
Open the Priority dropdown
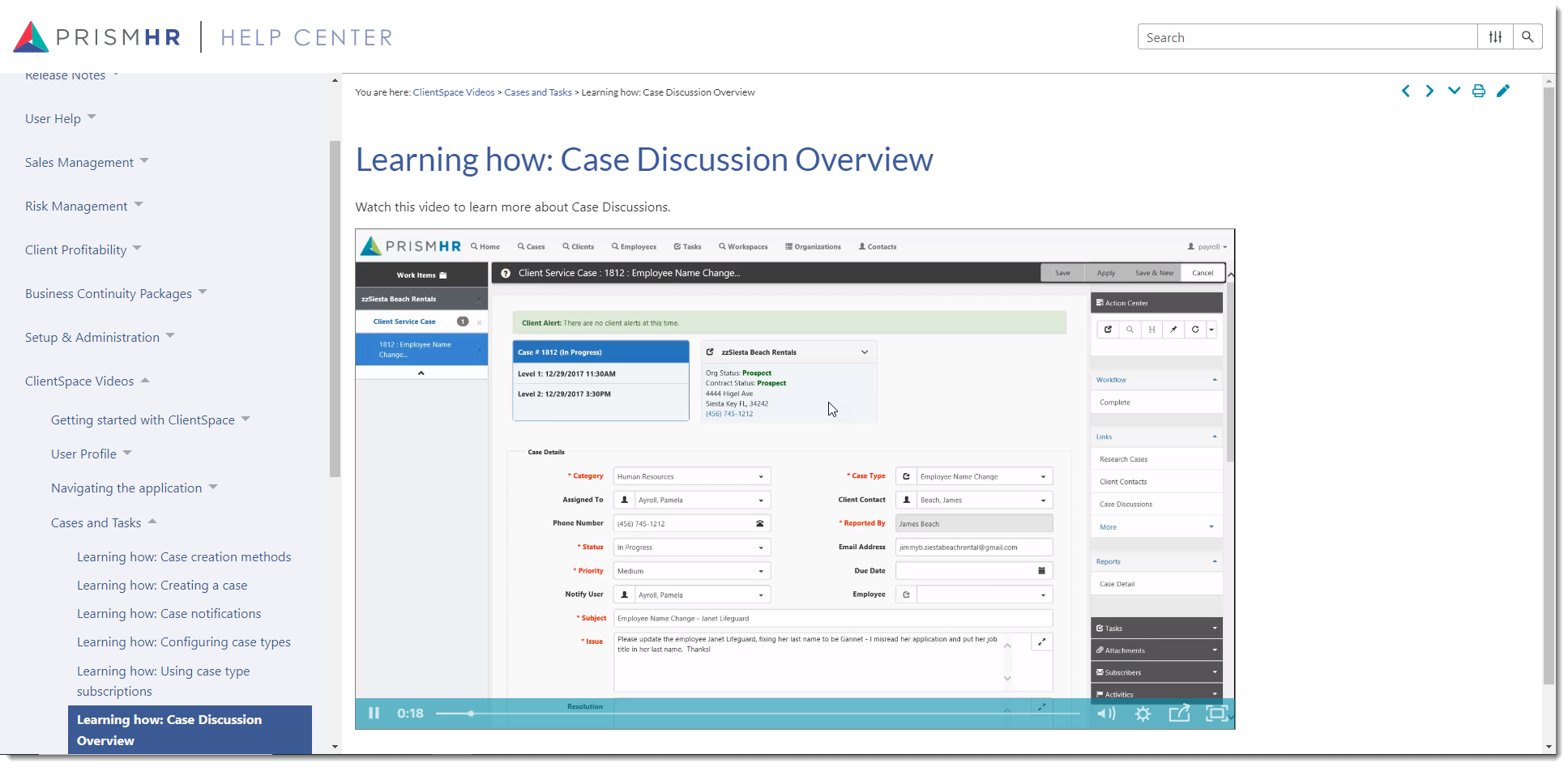click(x=691, y=571)
